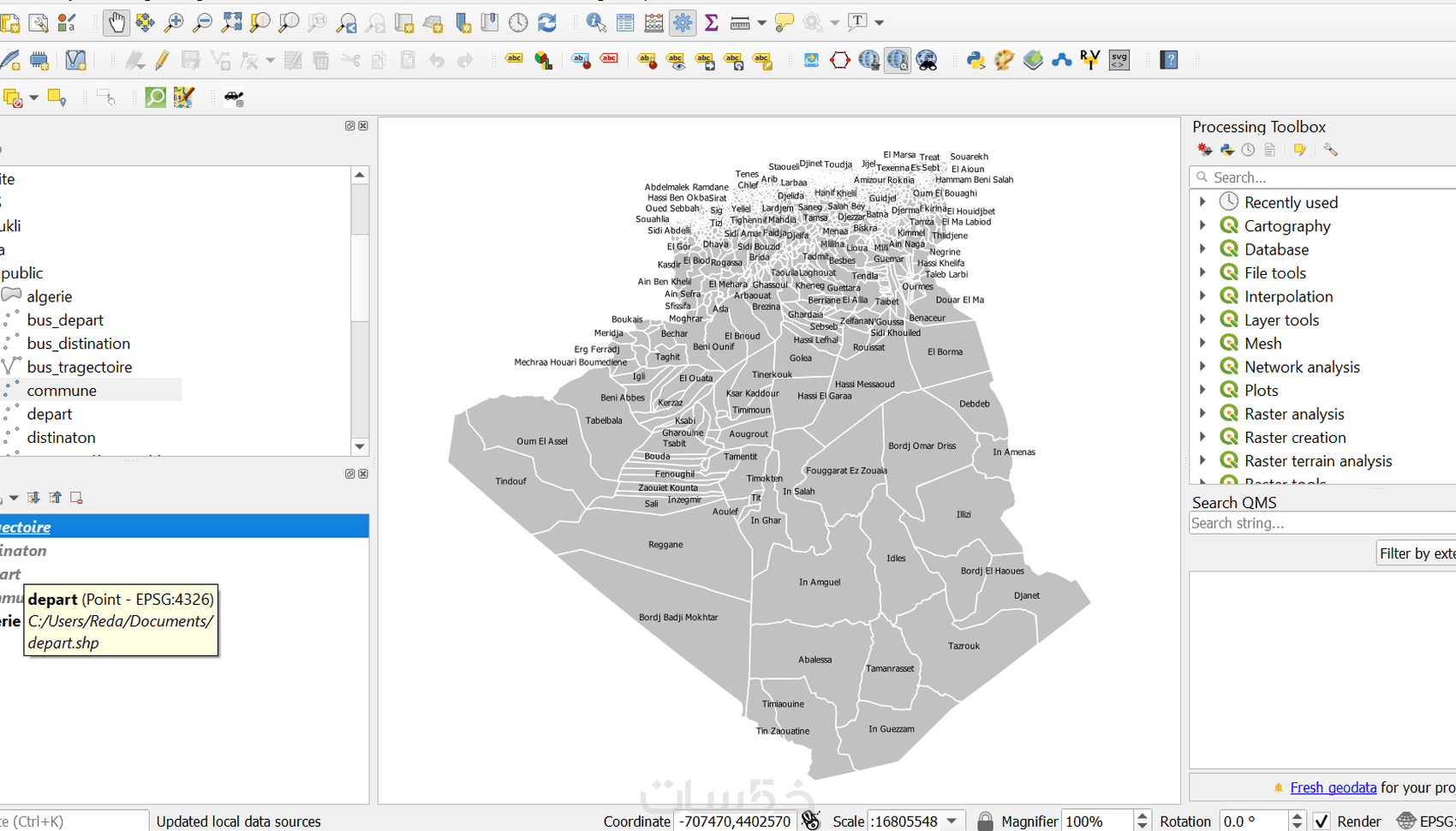Select the Pan Map hand tool
The height and width of the screenshot is (831, 1456).
116,22
